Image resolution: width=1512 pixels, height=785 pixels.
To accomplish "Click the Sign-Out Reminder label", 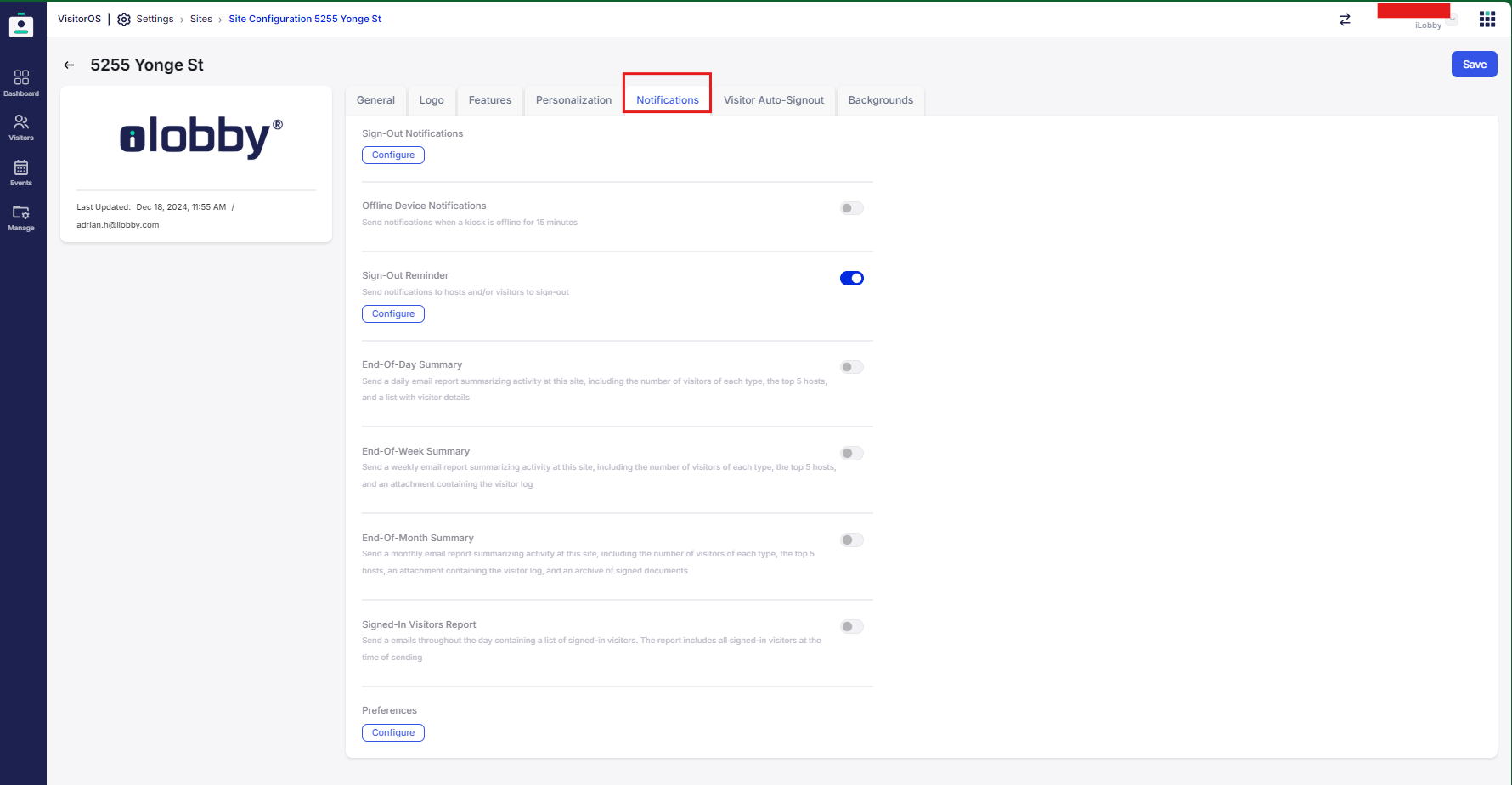I will [x=405, y=275].
